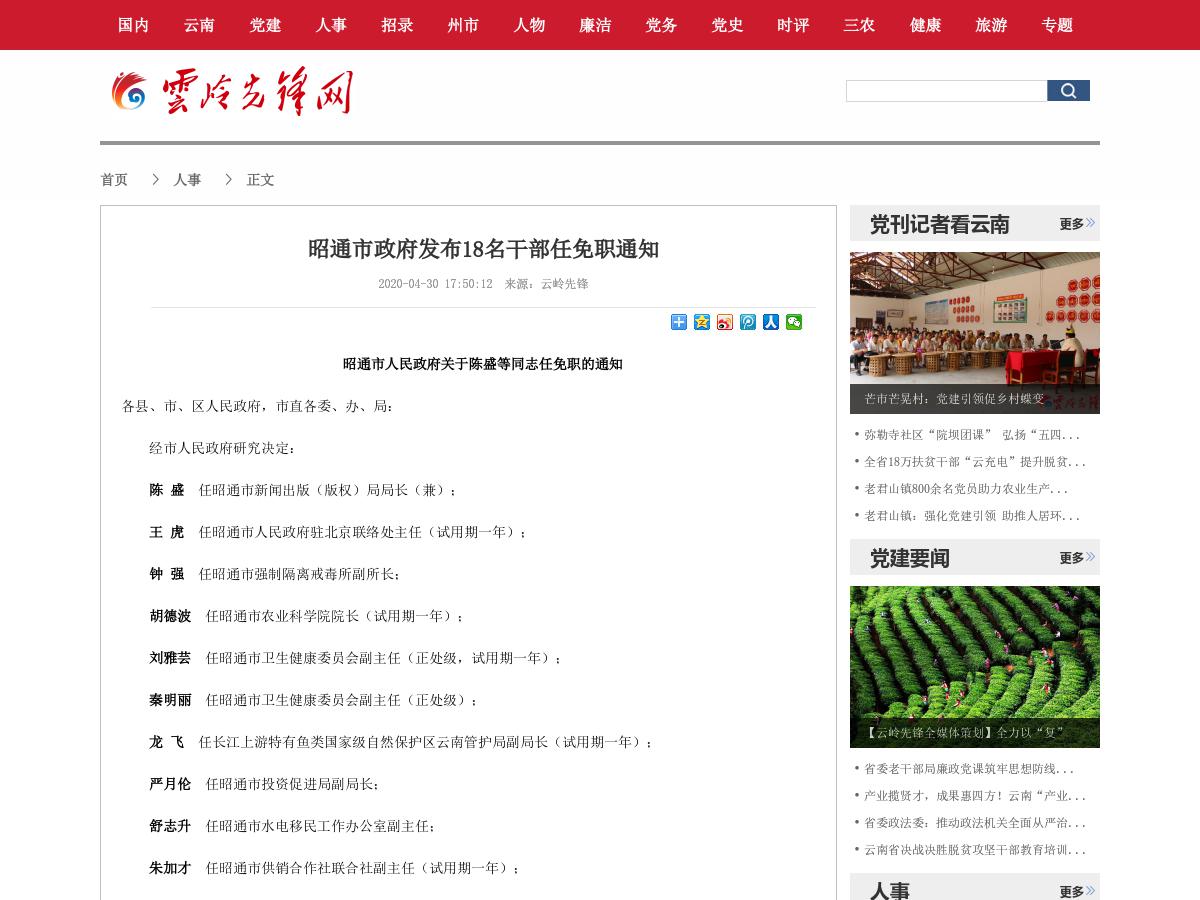
Task: Click 人事 breadcrumb link
Action: click(187, 180)
